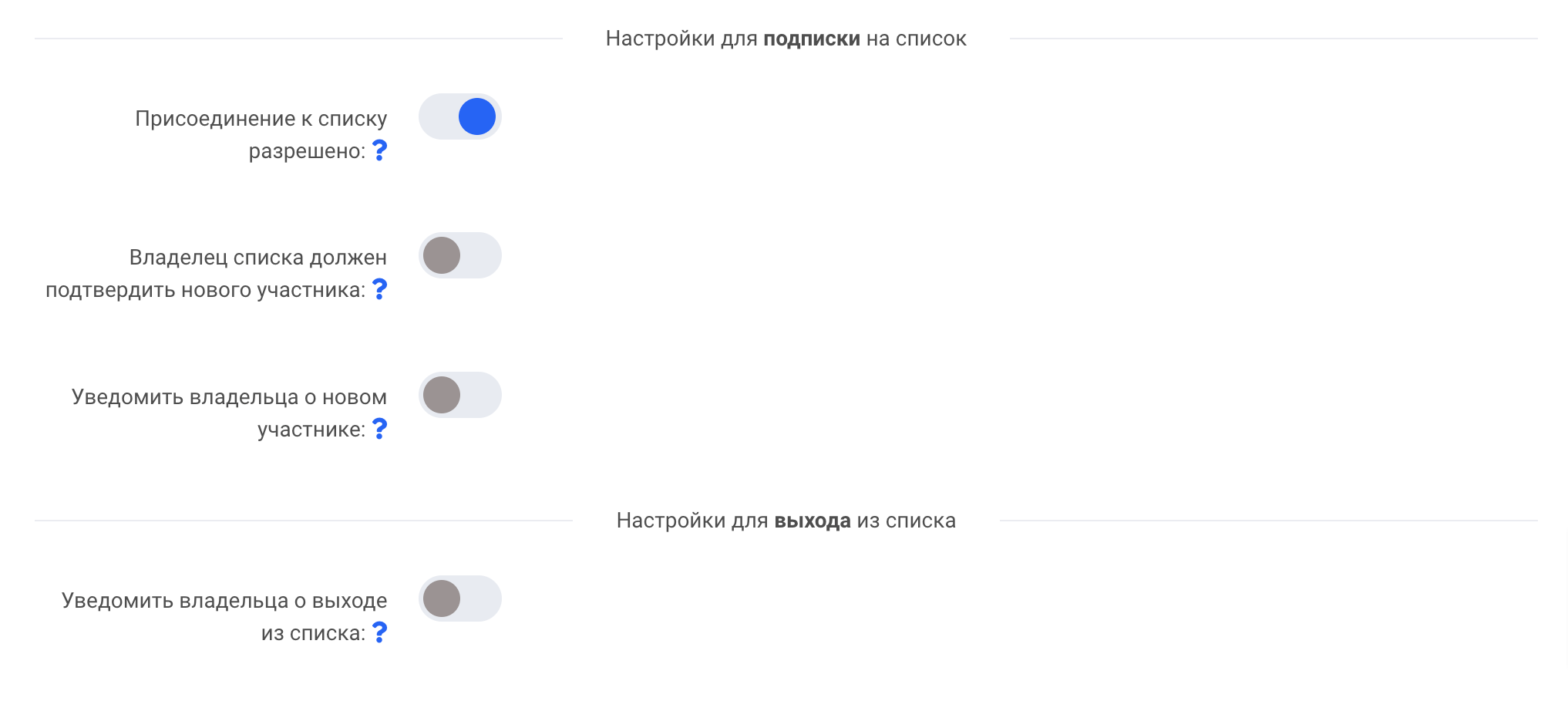
Task: Disable the "Присоединение к списку разрешено" toggle
Action: coord(460,116)
